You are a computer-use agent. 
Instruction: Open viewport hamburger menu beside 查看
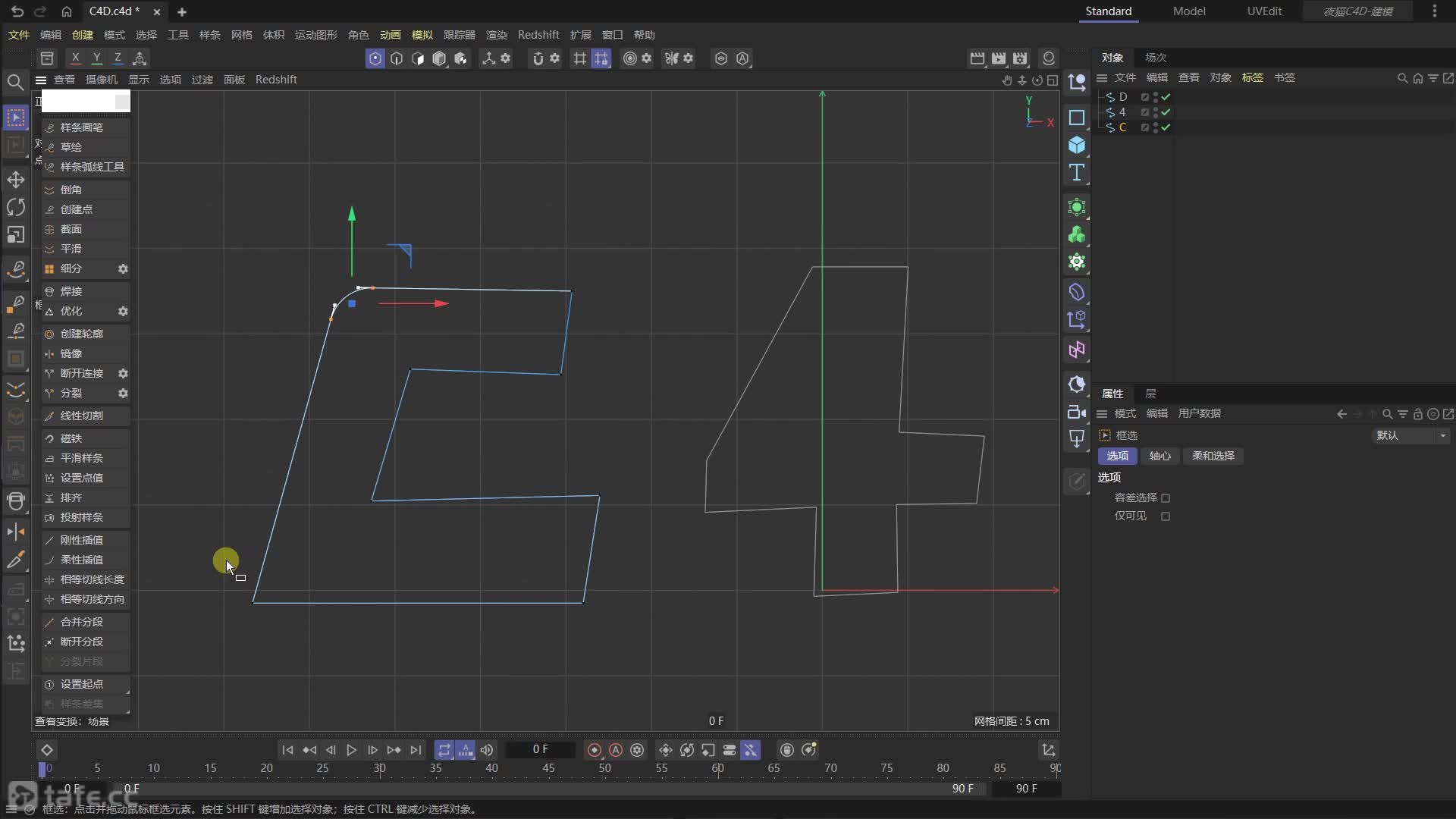pyautogui.click(x=41, y=80)
